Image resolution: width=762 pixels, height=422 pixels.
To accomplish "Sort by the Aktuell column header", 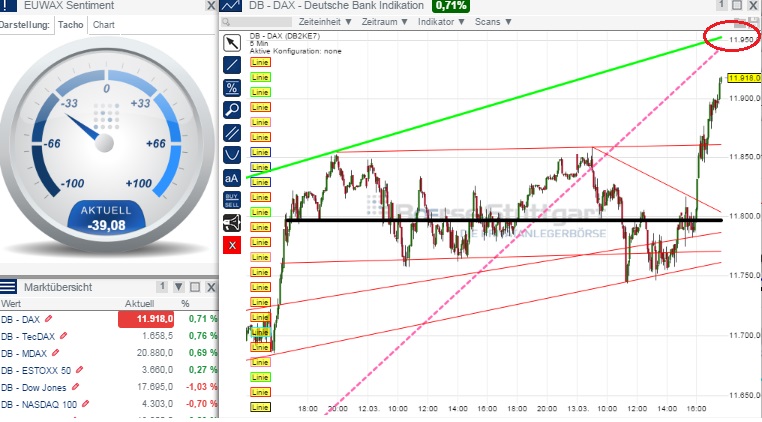I will [139, 303].
